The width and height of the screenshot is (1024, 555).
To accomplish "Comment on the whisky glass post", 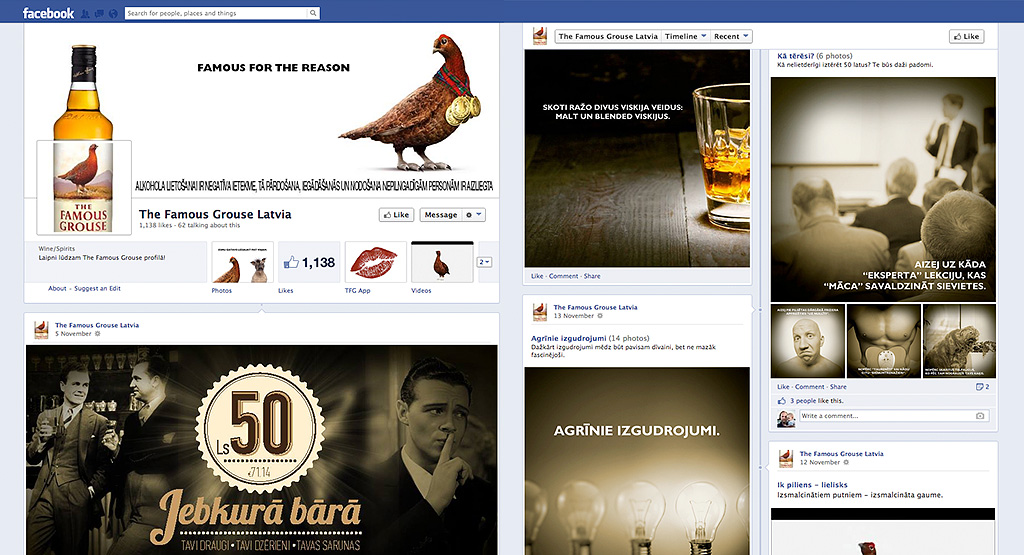I will tap(564, 276).
